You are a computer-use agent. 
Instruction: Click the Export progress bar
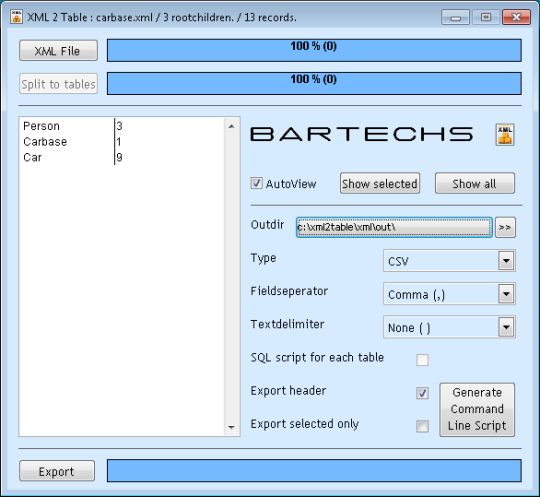point(314,470)
